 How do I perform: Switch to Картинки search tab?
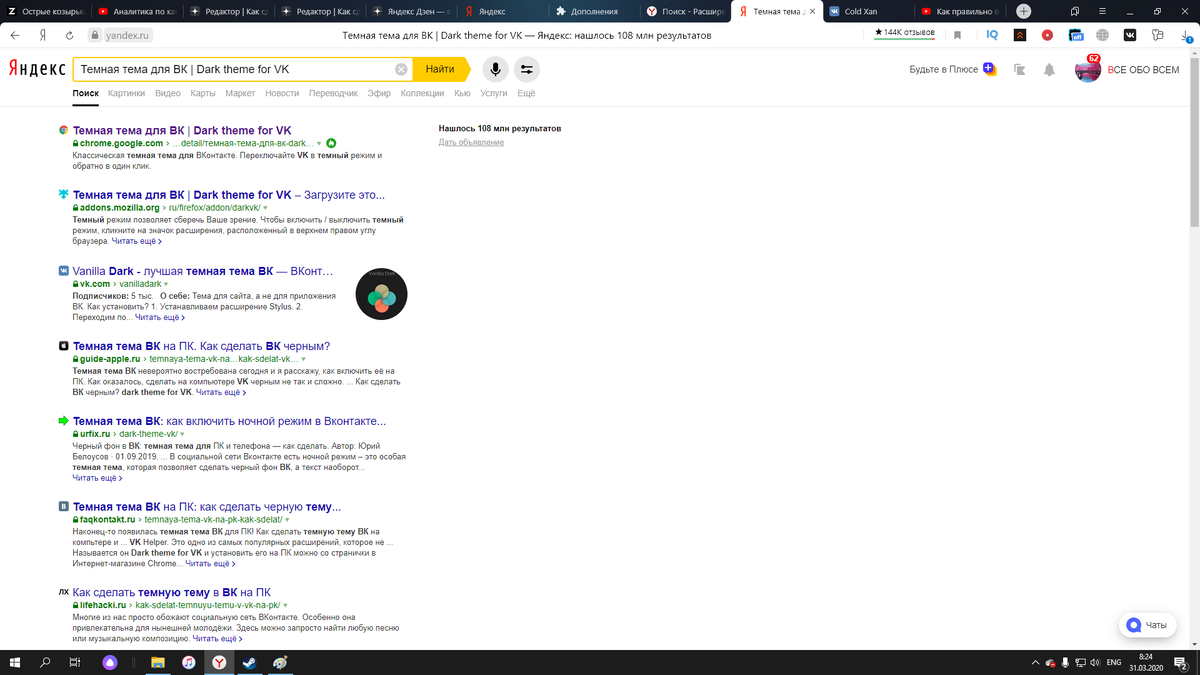click(127, 93)
